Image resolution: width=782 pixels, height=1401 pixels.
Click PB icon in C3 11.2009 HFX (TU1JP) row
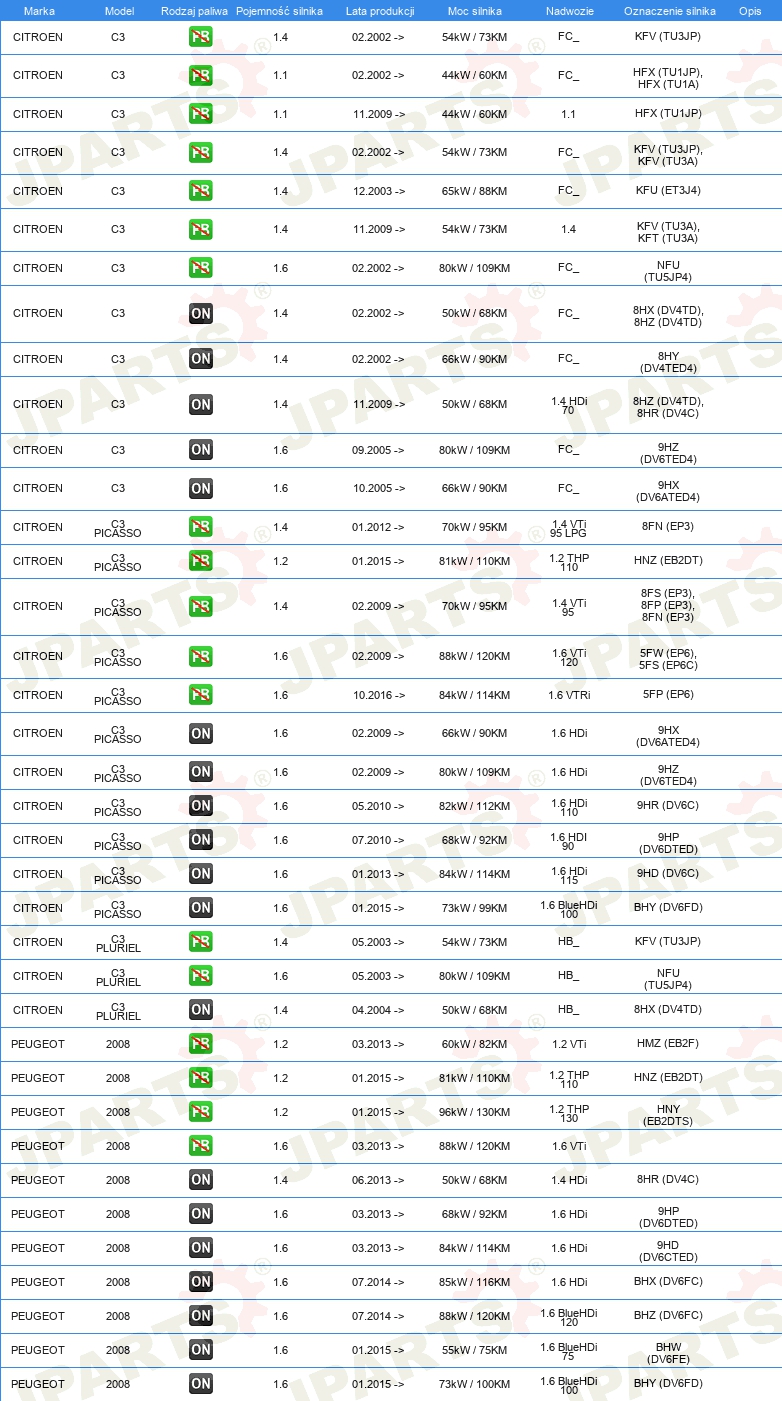click(201, 114)
